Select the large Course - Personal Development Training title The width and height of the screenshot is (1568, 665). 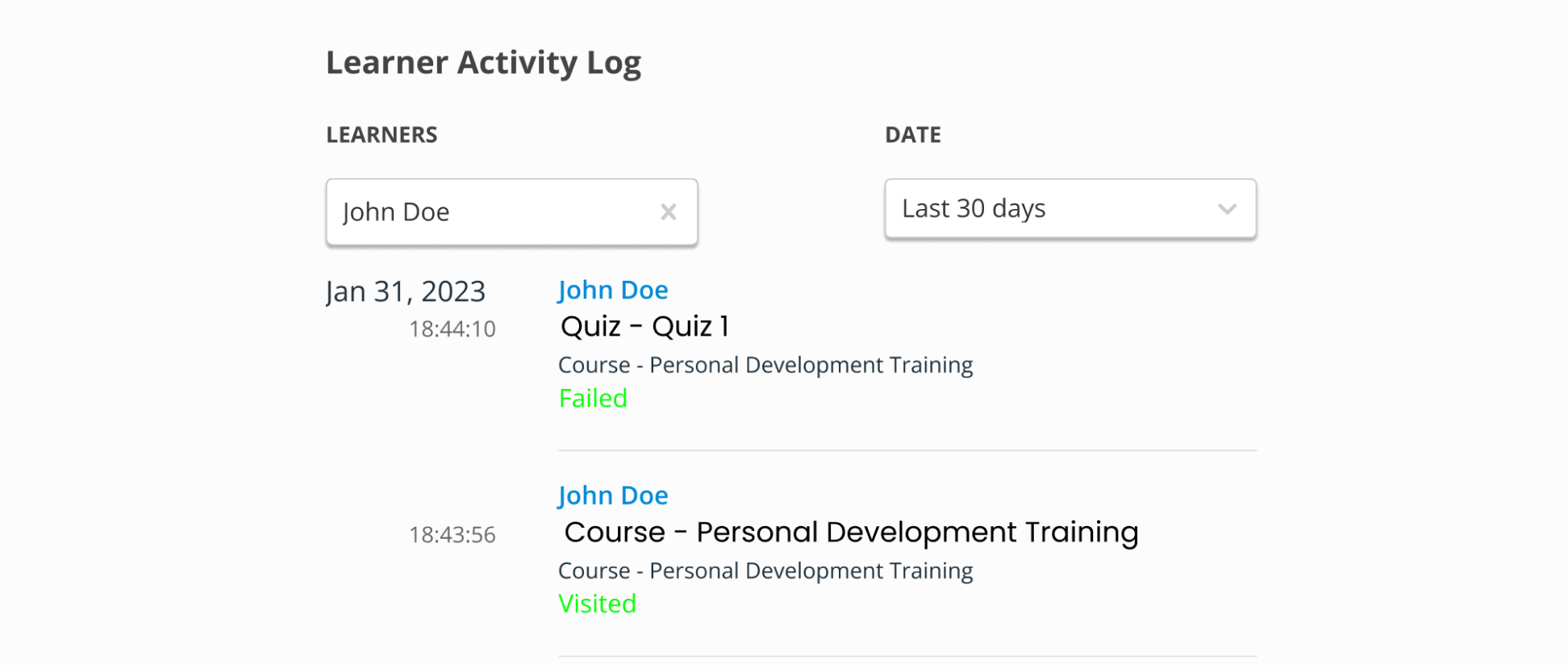(851, 532)
